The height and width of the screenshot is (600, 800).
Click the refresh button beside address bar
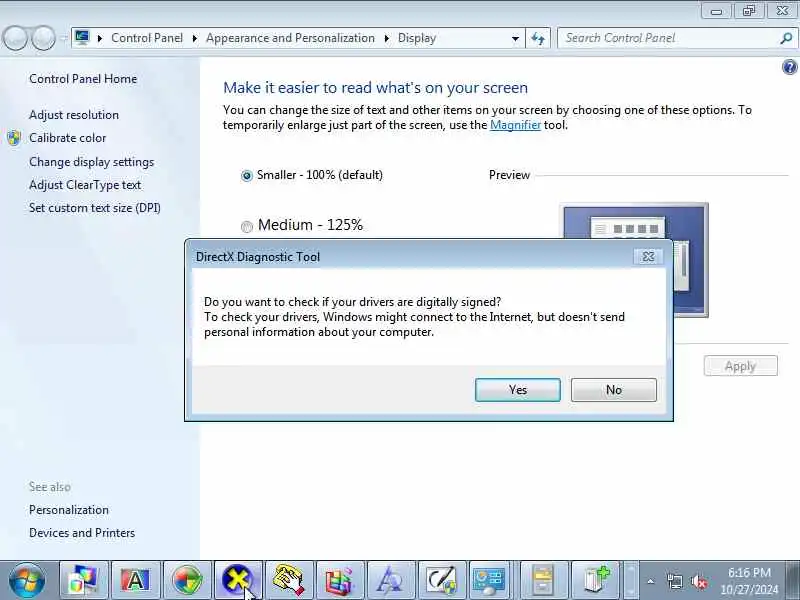click(x=538, y=38)
